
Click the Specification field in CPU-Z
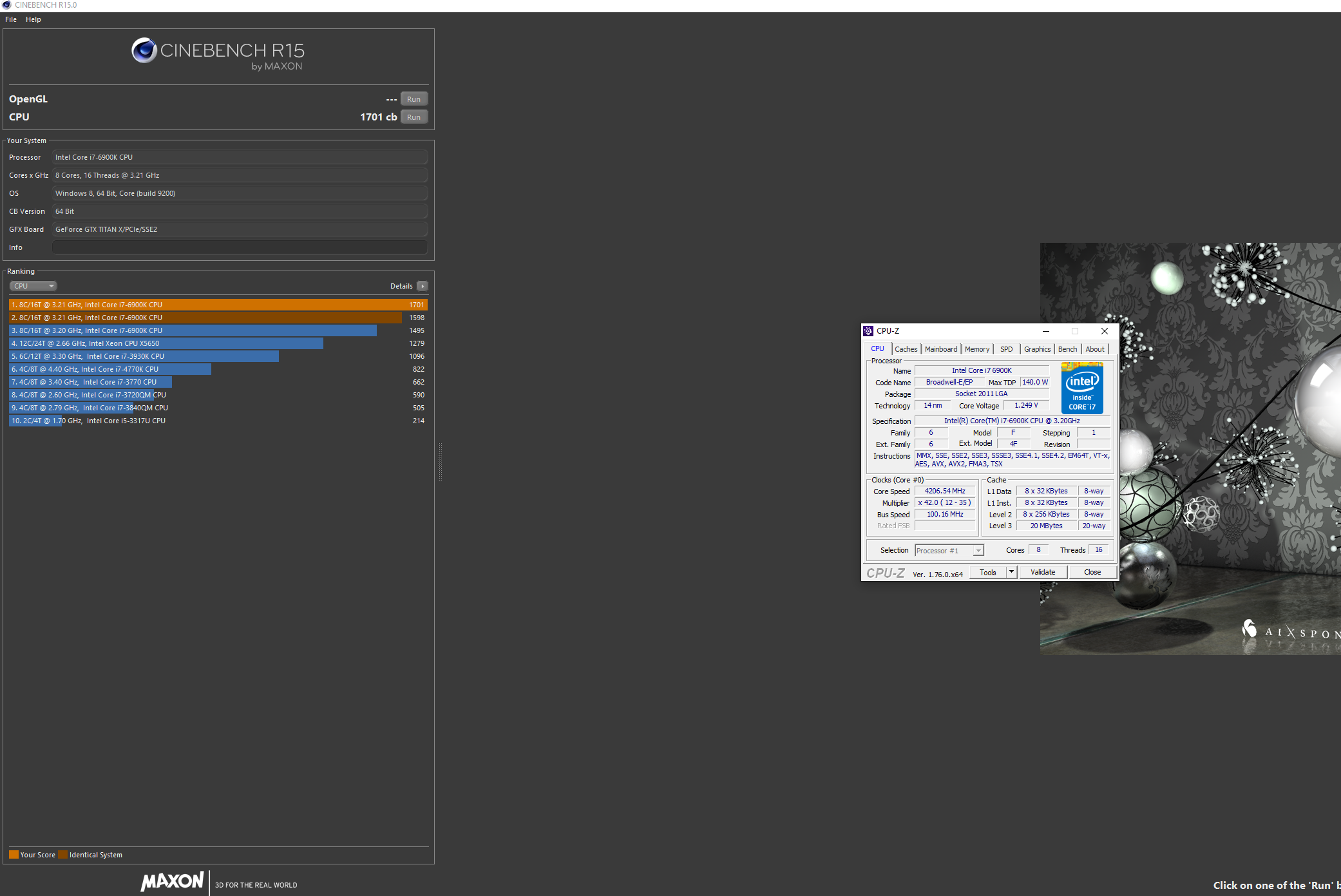(1012, 421)
